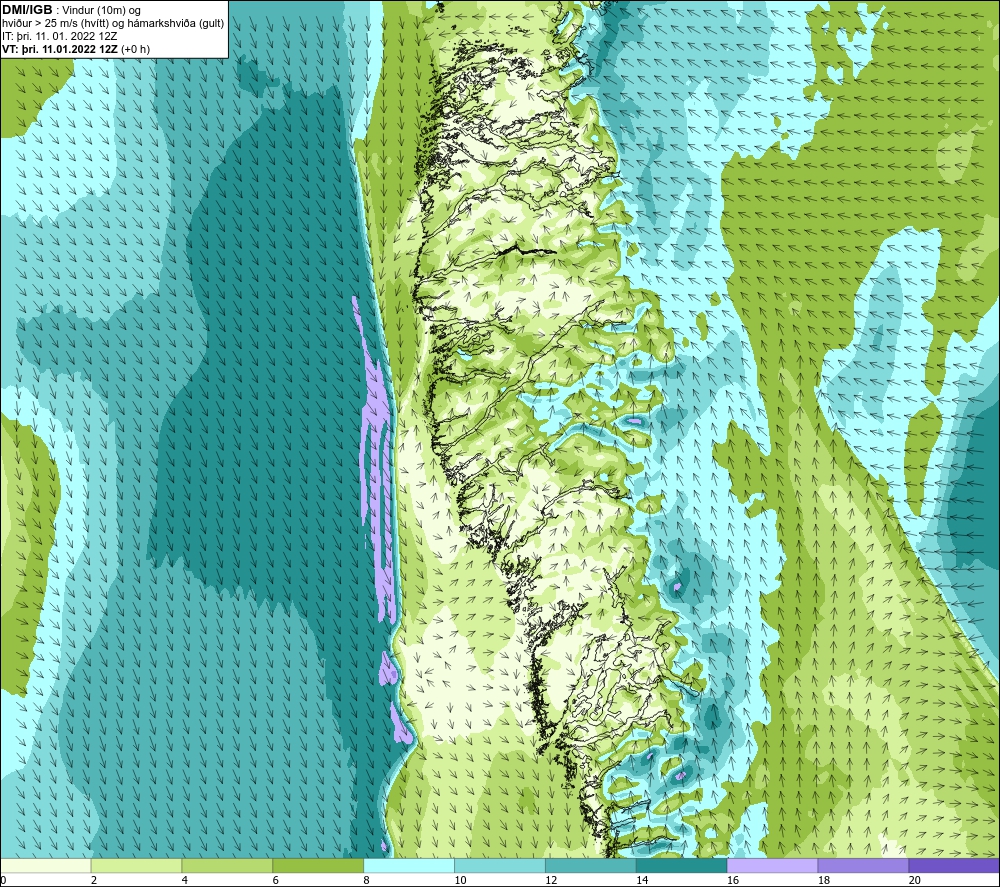Click the 'IT: þri. 11. 01. 2022 12Z' line

[x=59, y=36]
